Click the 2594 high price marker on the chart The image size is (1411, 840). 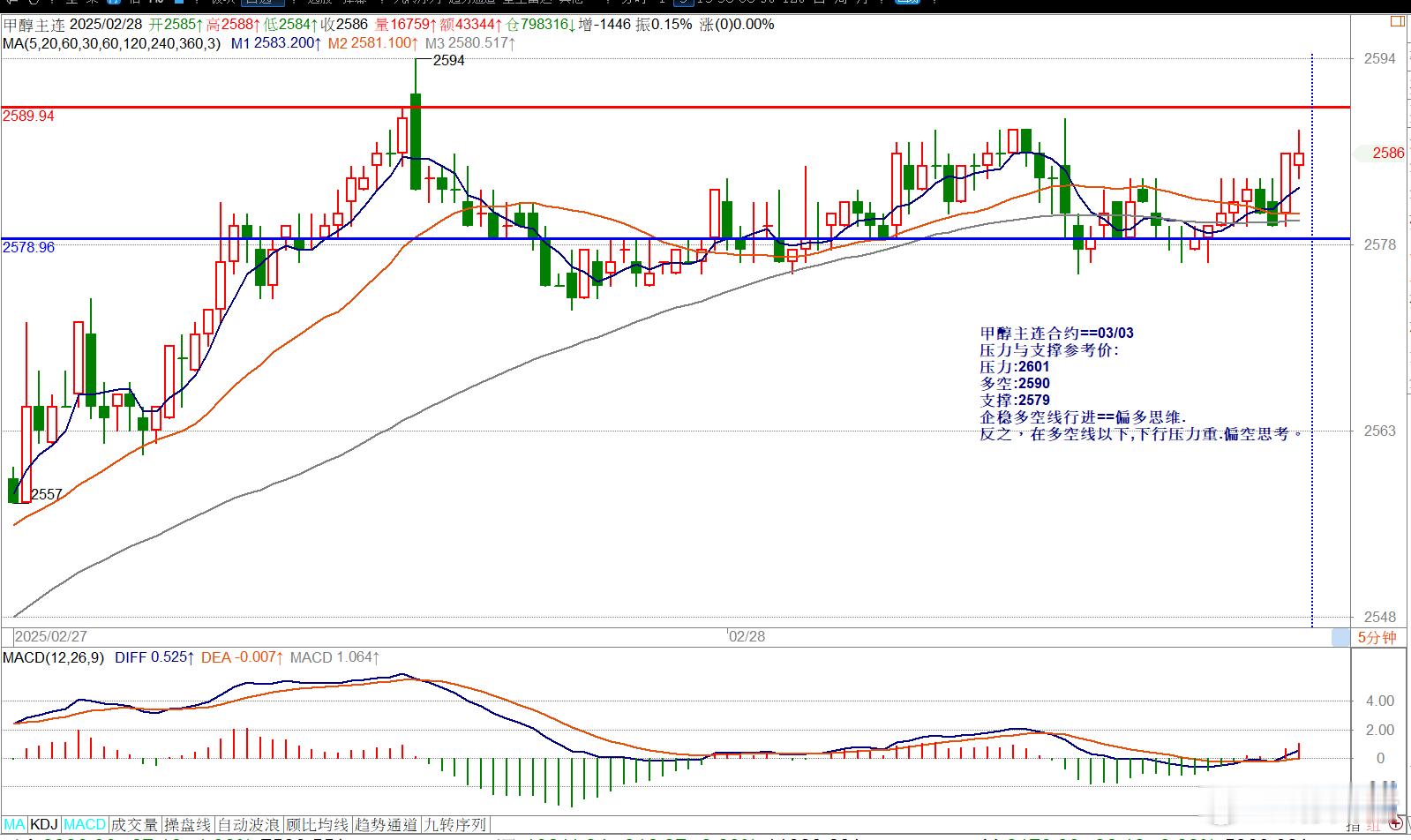click(x=449, y=61)
